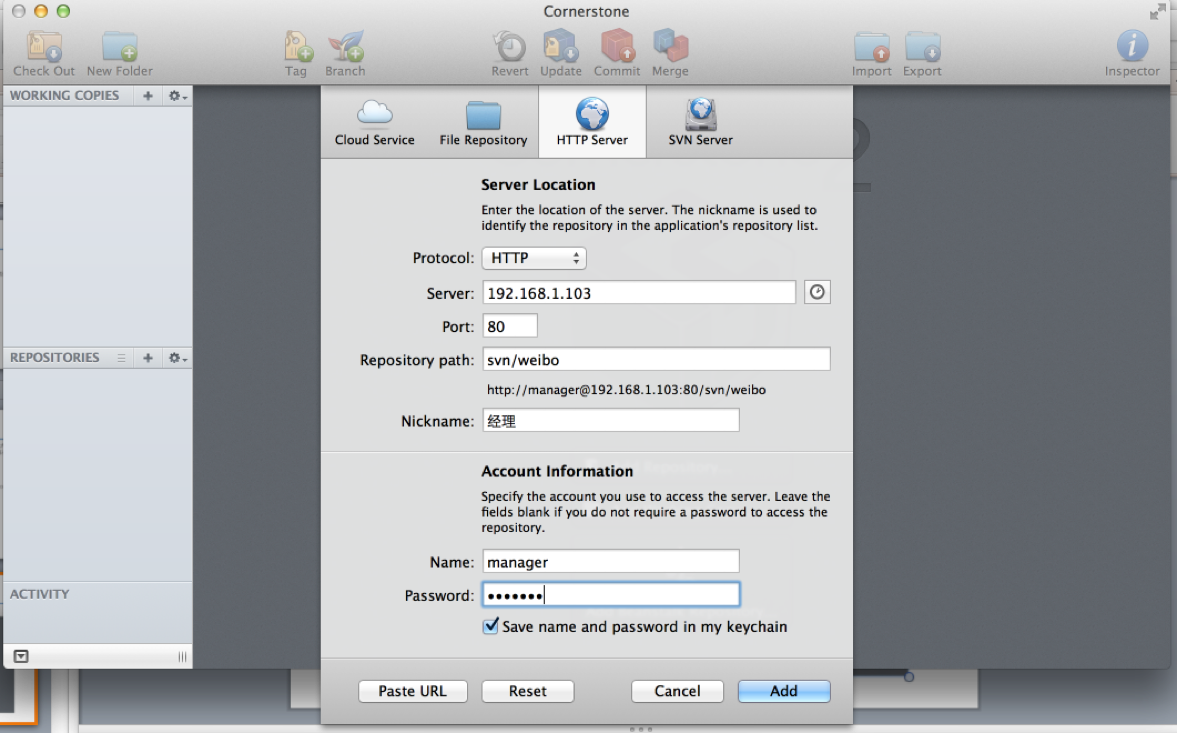Click the Branch toolbar icon
Viewport: 1177px width, 733px height.
point(345,47)
